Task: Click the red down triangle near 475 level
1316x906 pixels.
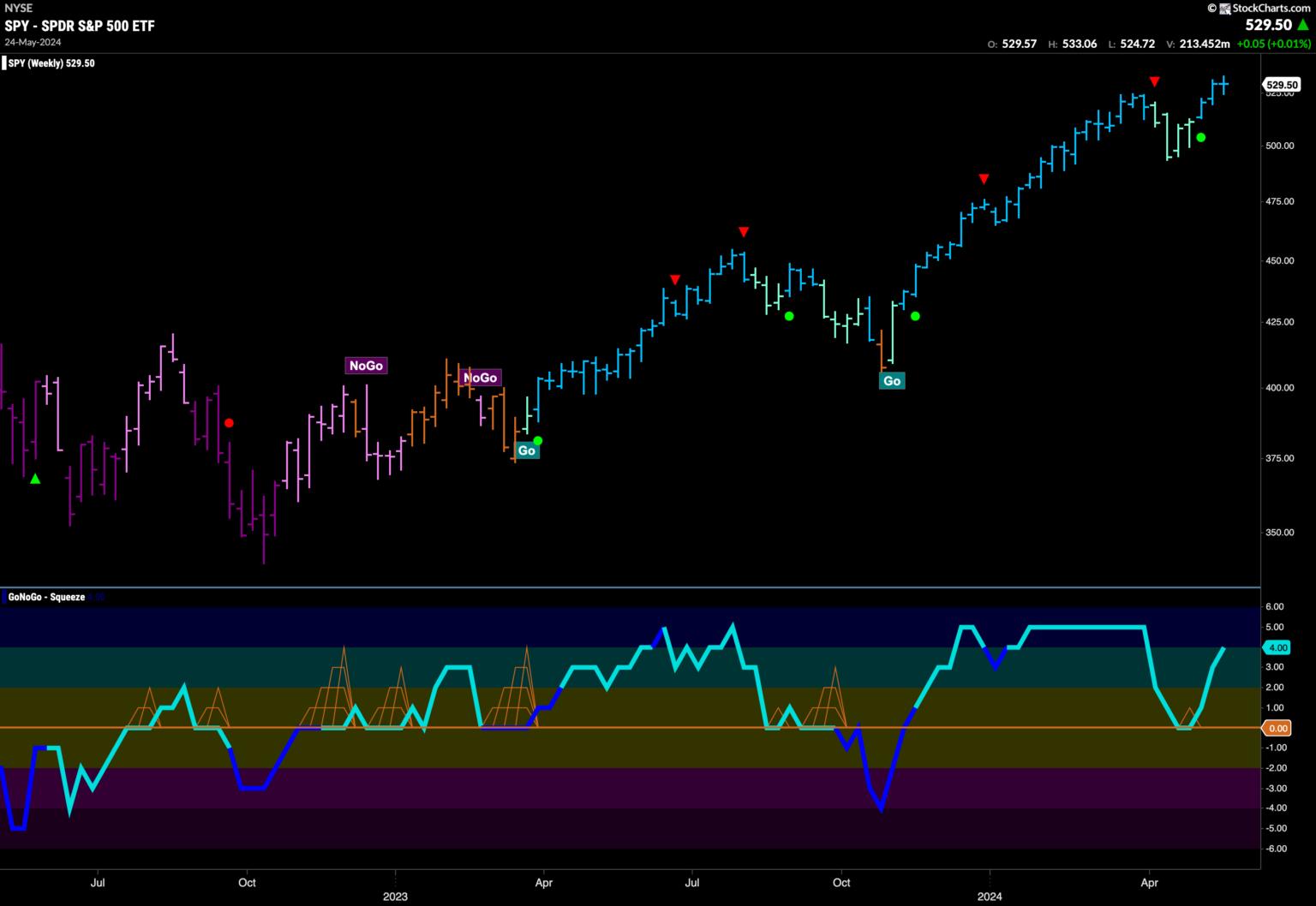Action: 984,179
